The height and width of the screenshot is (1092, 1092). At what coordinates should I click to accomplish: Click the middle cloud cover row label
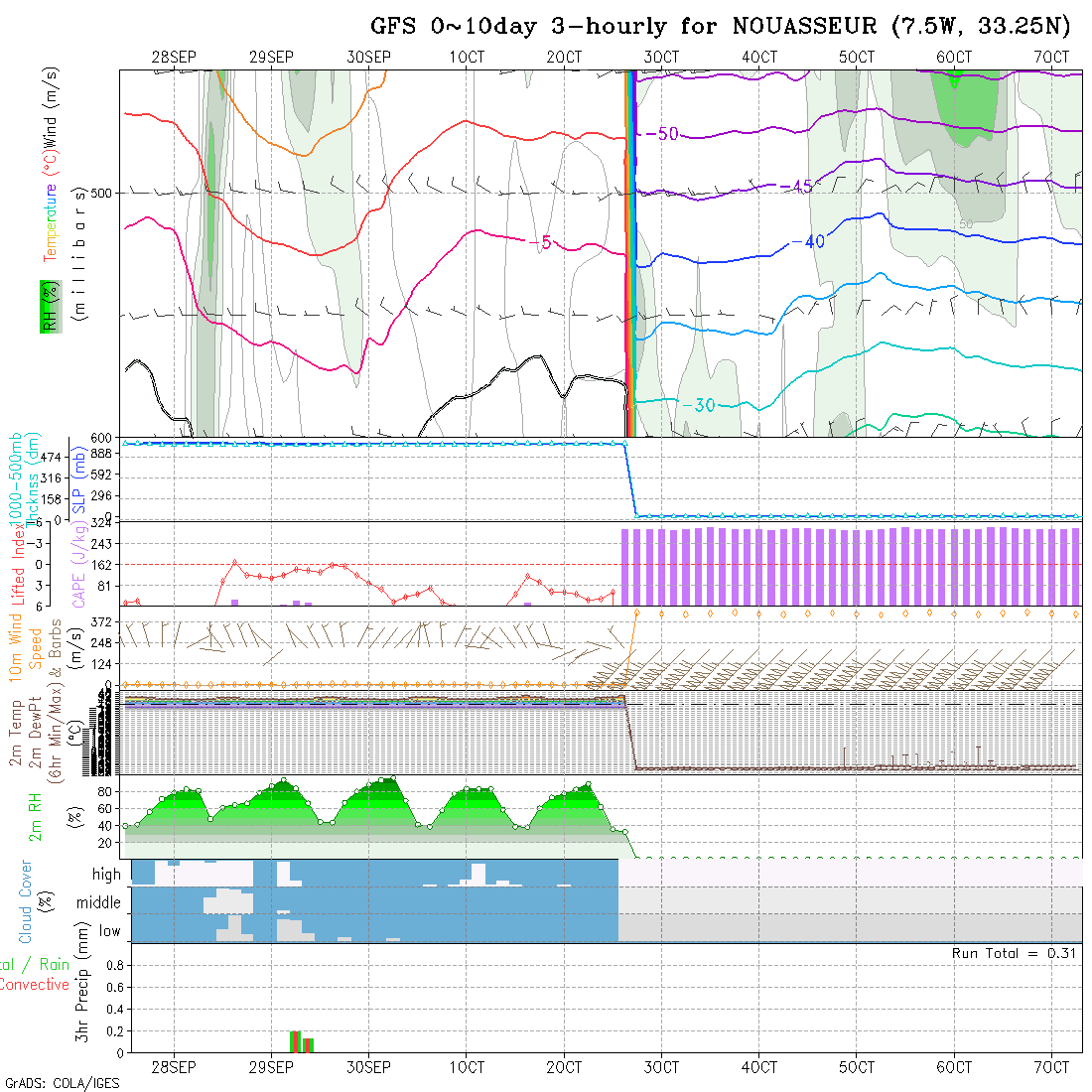coord(99,902)
